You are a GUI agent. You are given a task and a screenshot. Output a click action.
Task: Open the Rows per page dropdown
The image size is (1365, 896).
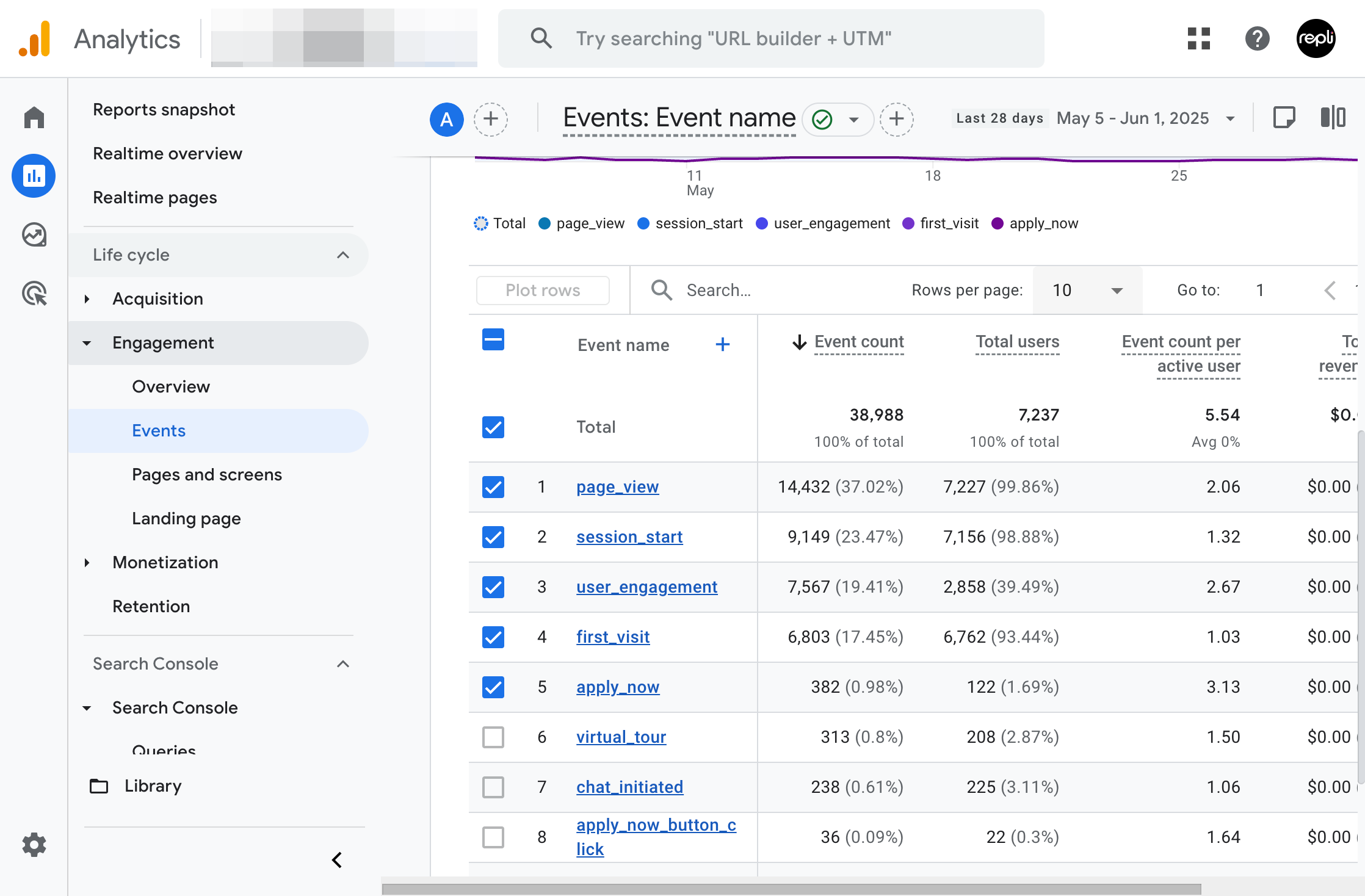(x=1087, y=291)
